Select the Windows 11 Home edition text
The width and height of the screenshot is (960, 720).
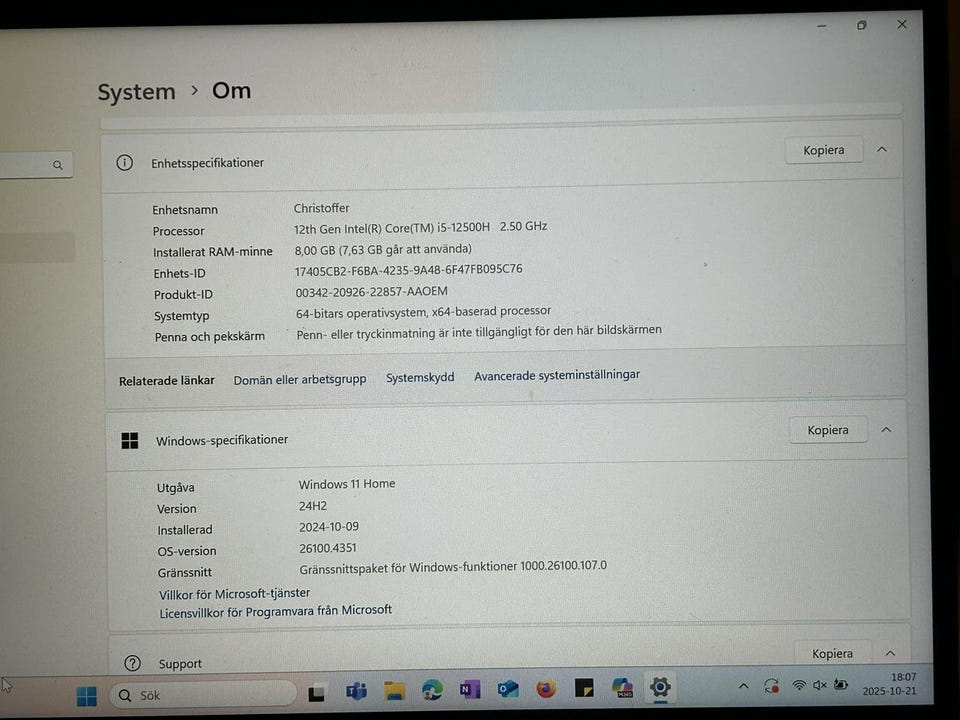(x=347, y=484)
